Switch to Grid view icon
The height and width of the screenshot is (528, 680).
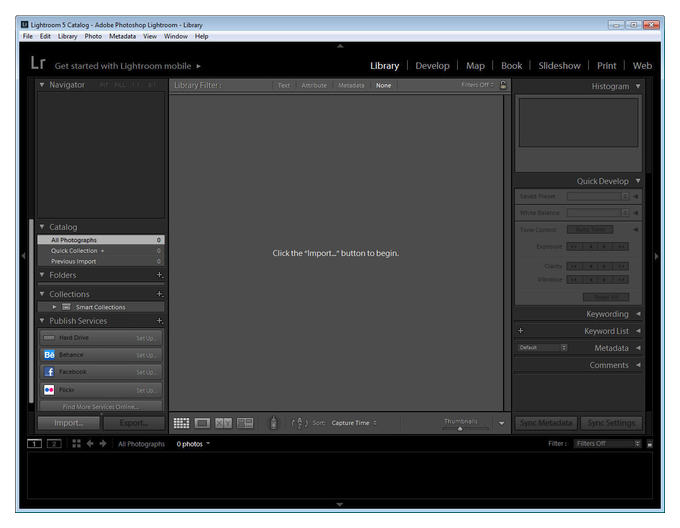click(x=181, y=423)
